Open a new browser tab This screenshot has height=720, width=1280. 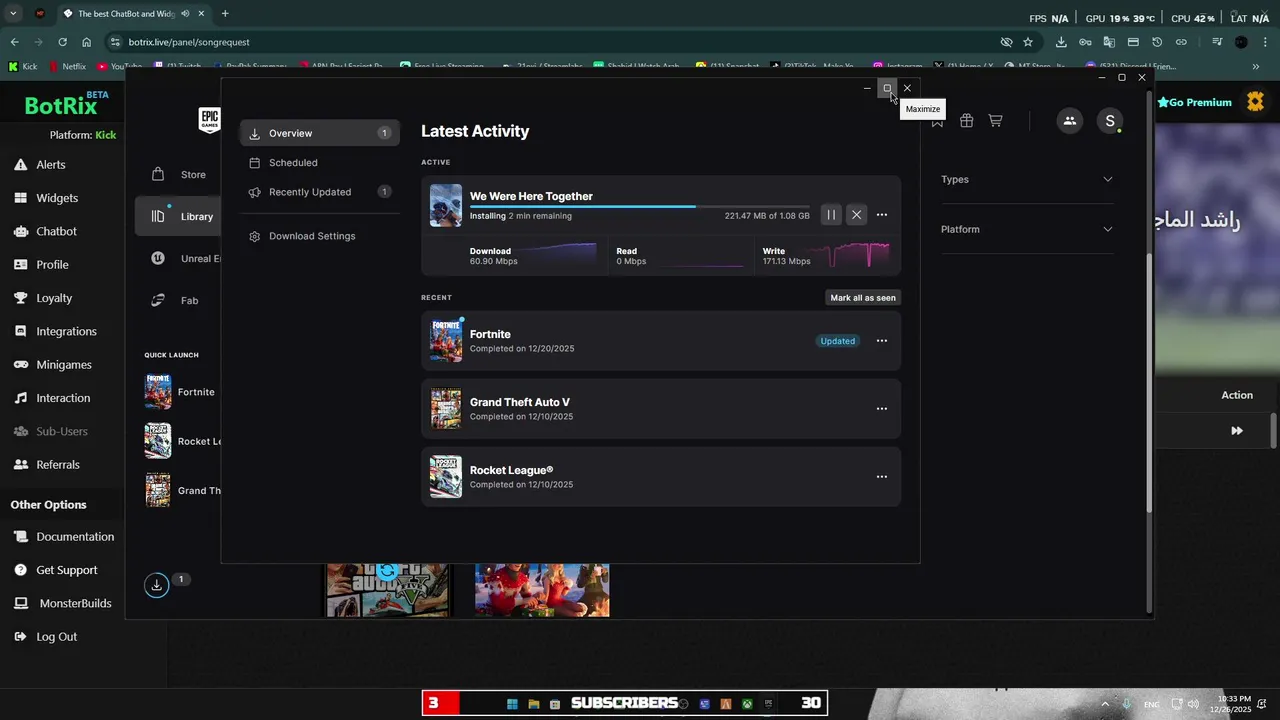point(225,14)
